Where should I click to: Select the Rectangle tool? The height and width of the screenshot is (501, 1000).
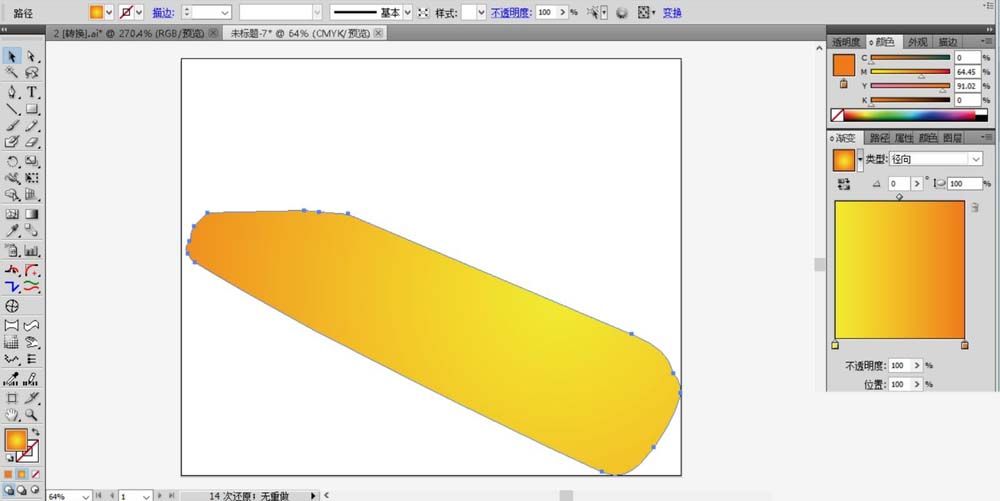pos(31,109)
